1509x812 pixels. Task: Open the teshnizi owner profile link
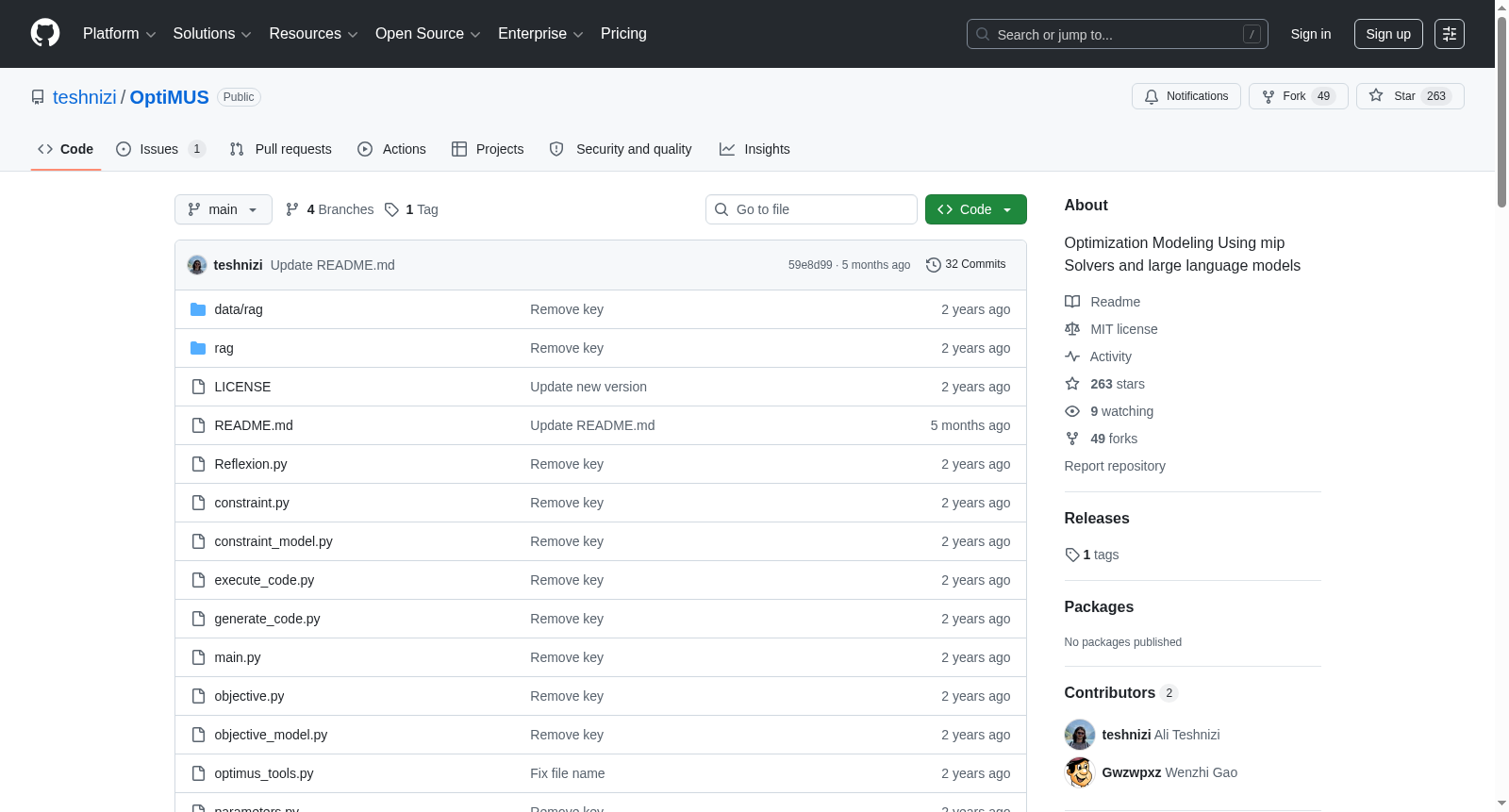click(85, 97)
